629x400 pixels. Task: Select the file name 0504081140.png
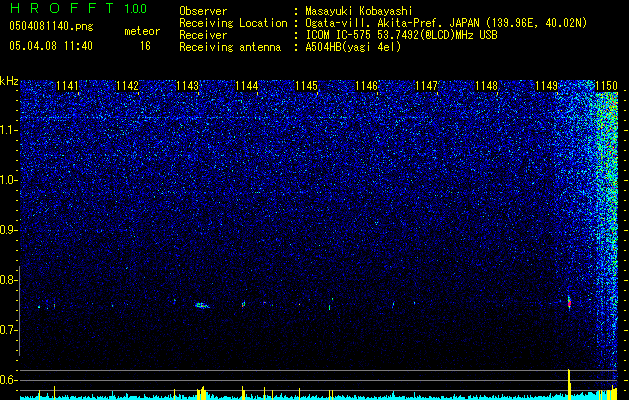(51, 26)
